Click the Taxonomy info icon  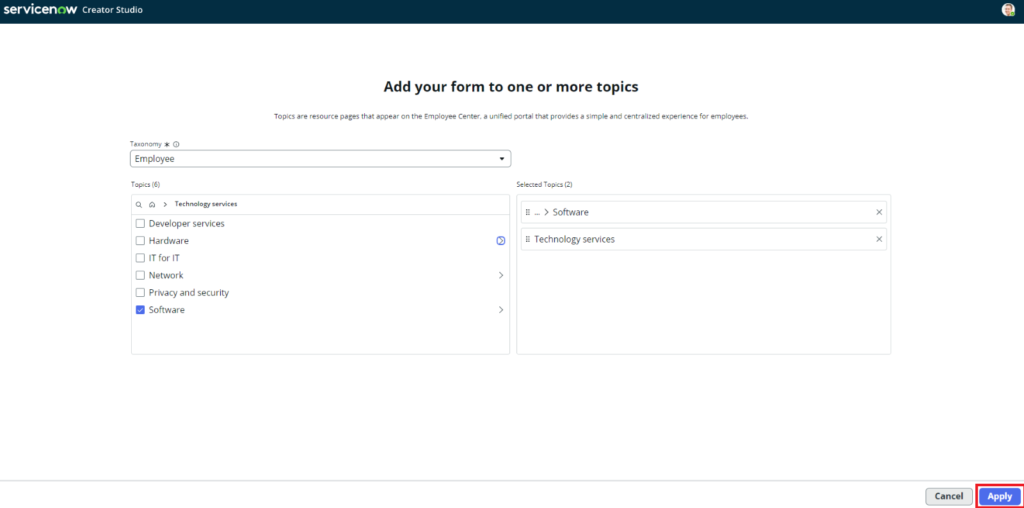click(176, 144)
